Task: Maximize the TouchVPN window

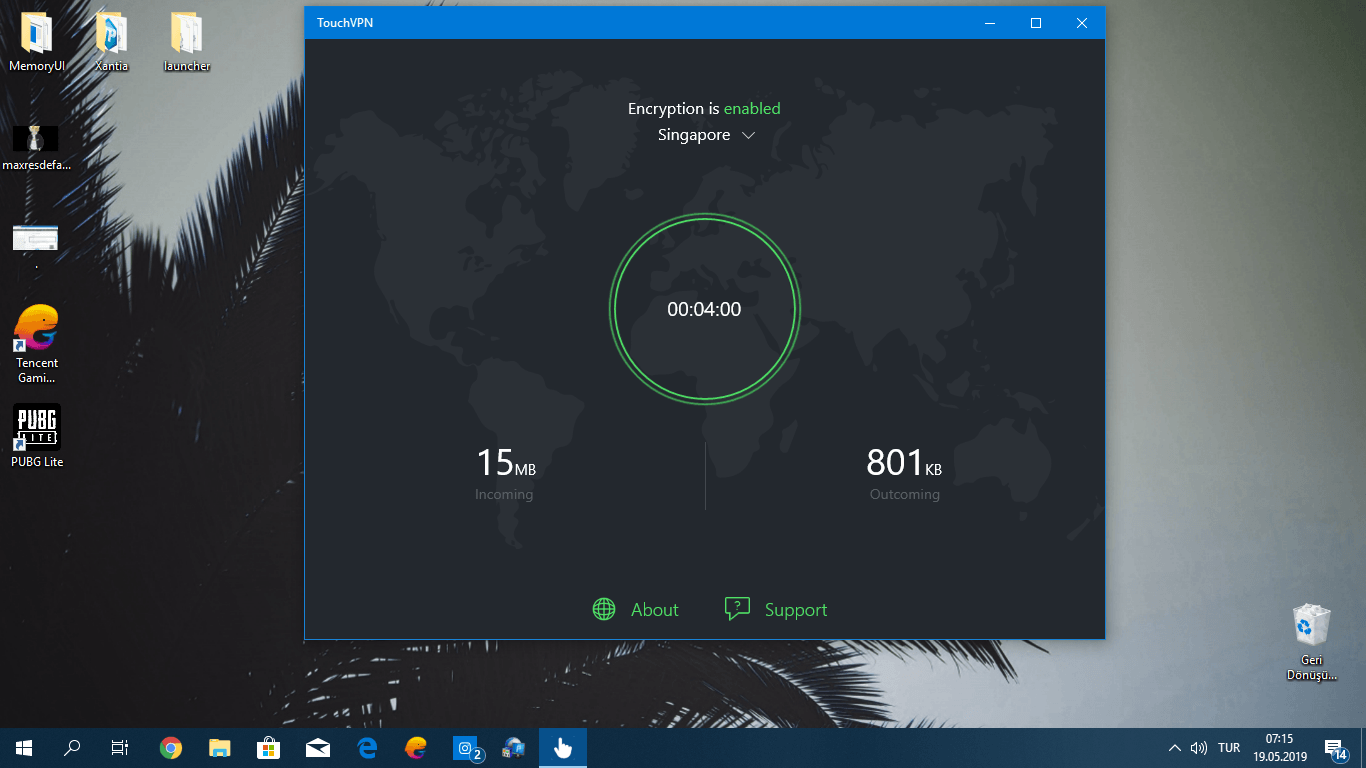Action: 1036,23
